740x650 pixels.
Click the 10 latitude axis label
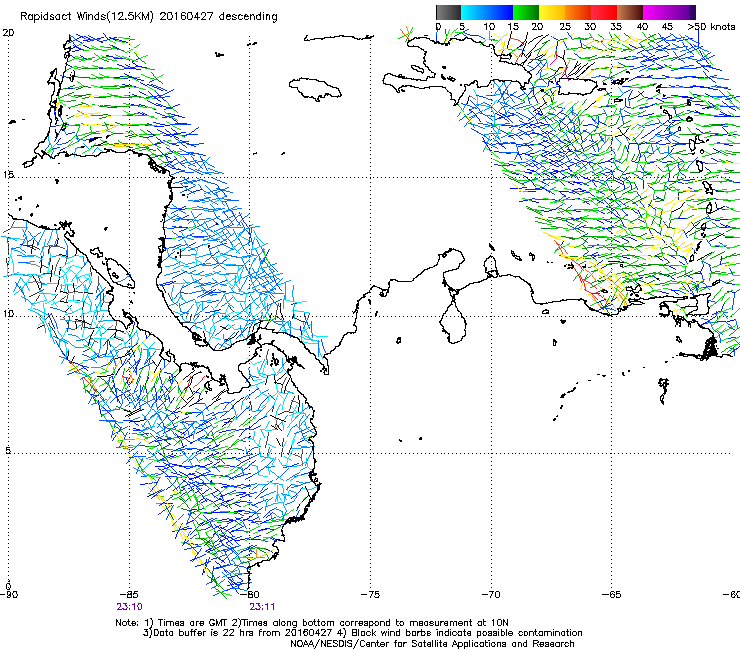(8, 314)
